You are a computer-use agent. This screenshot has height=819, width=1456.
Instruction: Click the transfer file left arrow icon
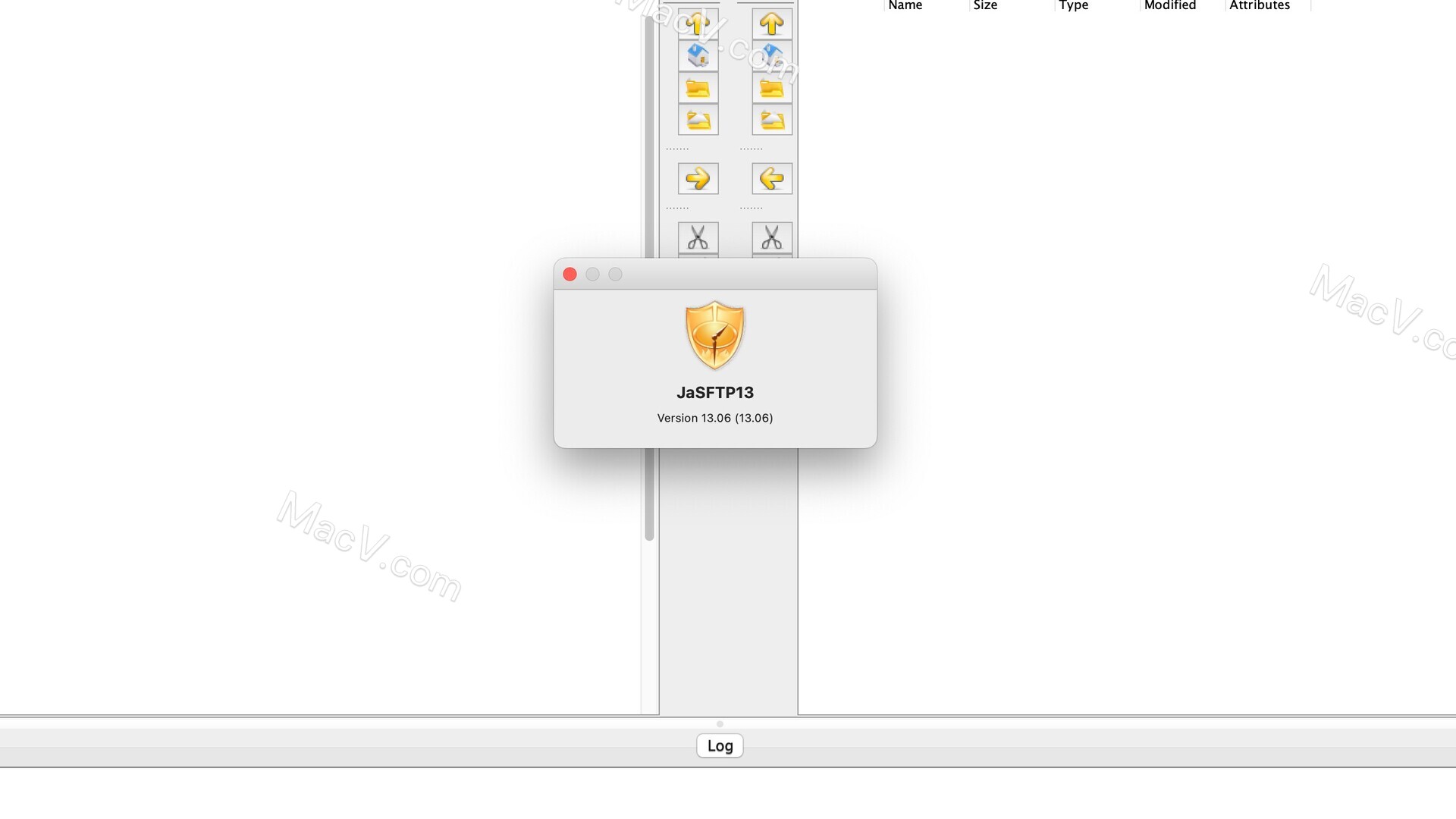pos(771,178)
